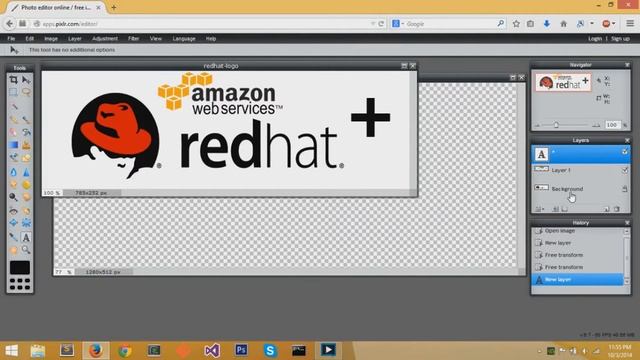Select the Marquee selection tool

tap(13, 92)
